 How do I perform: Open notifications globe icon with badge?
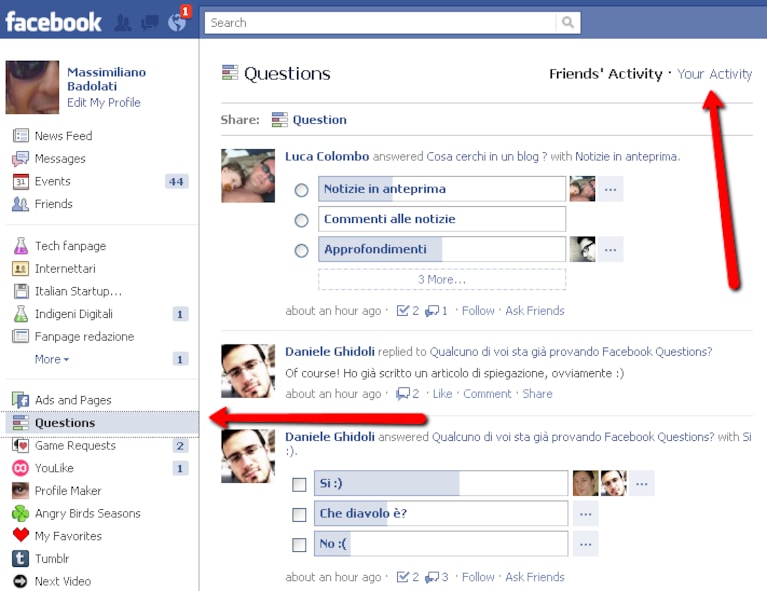(x=177, y=22)
